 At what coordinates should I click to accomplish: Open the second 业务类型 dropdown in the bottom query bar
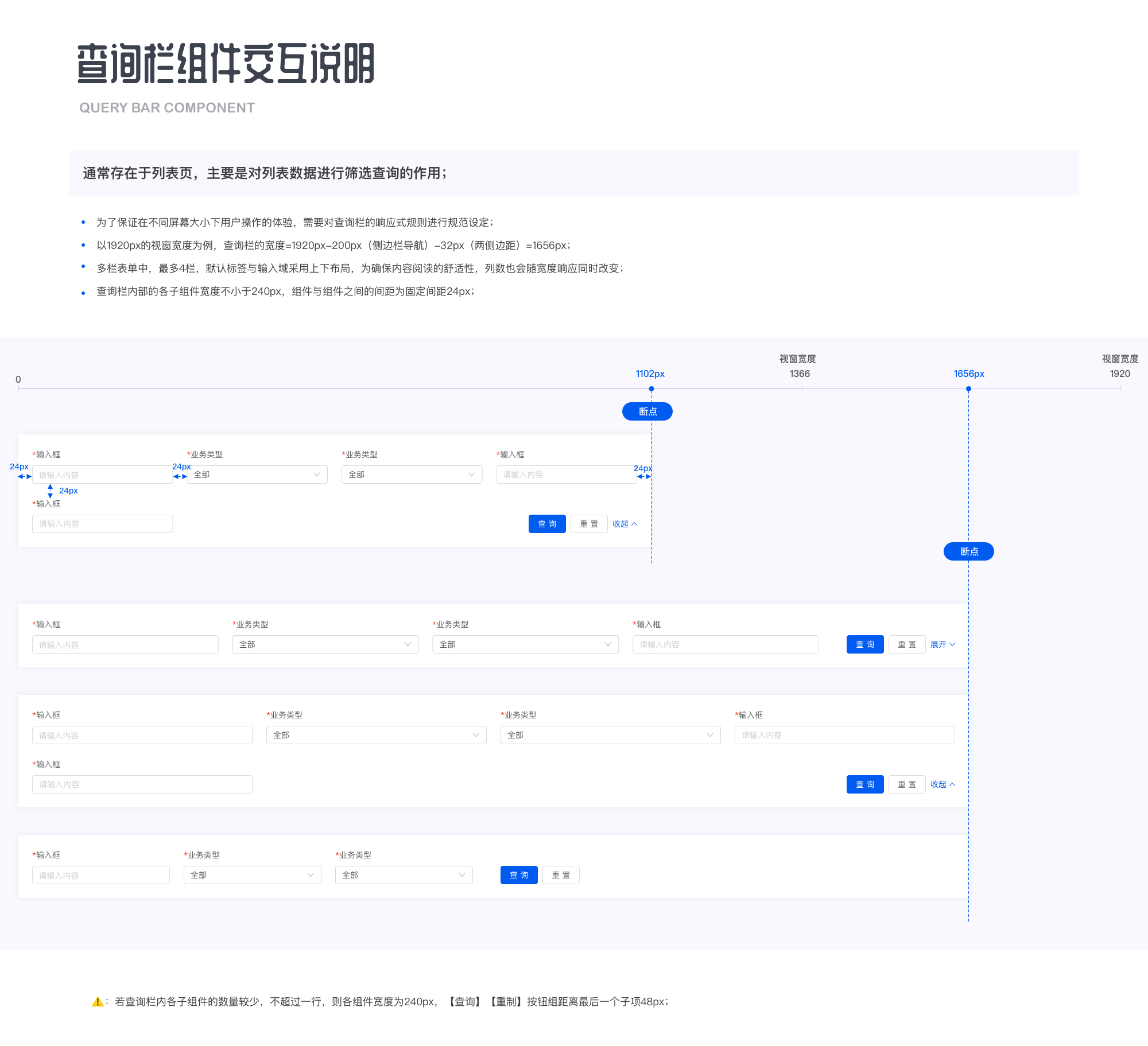point(404,875)
